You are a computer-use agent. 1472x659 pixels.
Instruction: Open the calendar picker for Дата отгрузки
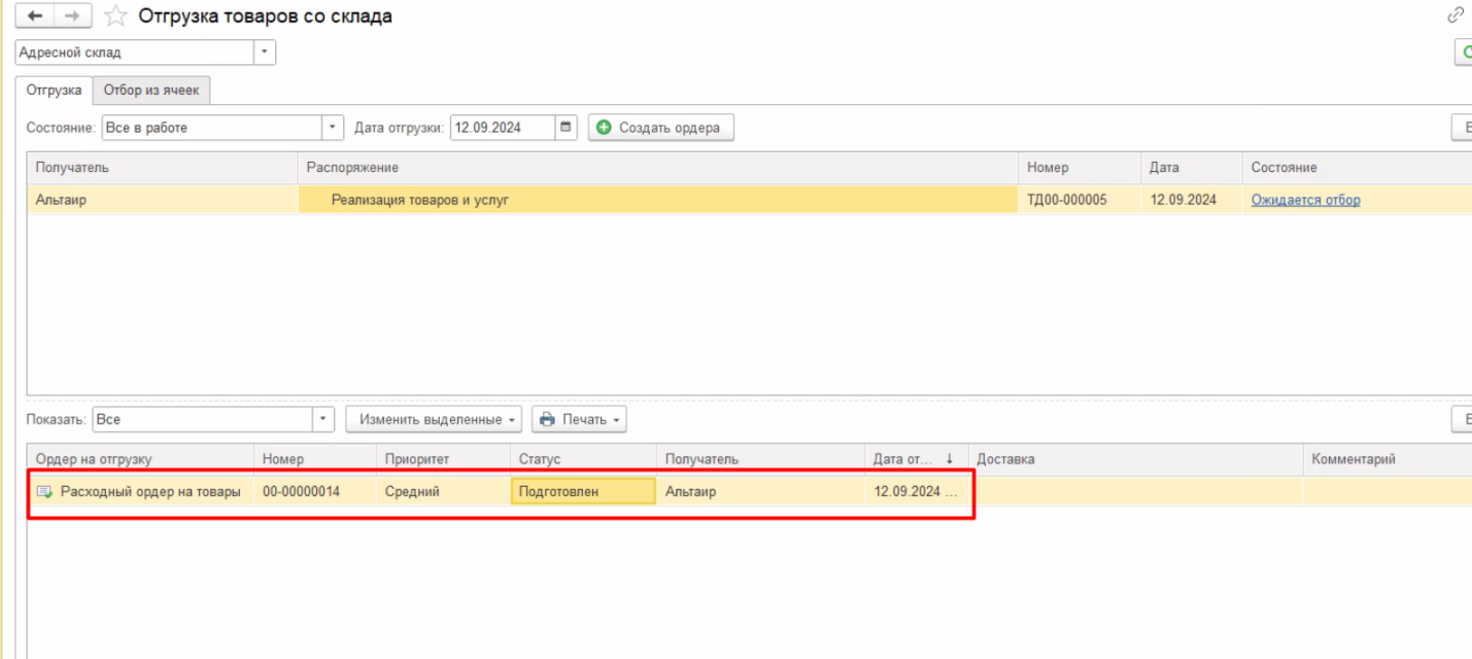[x=566, y=127]
